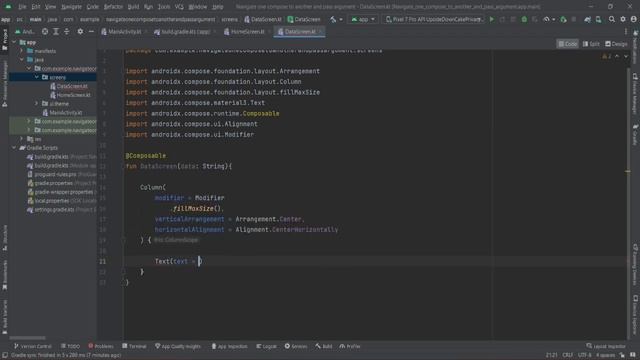The image size is (640, 360).
Task: Click Expand All in Project panel toolbar
Action: click(56, 31)
